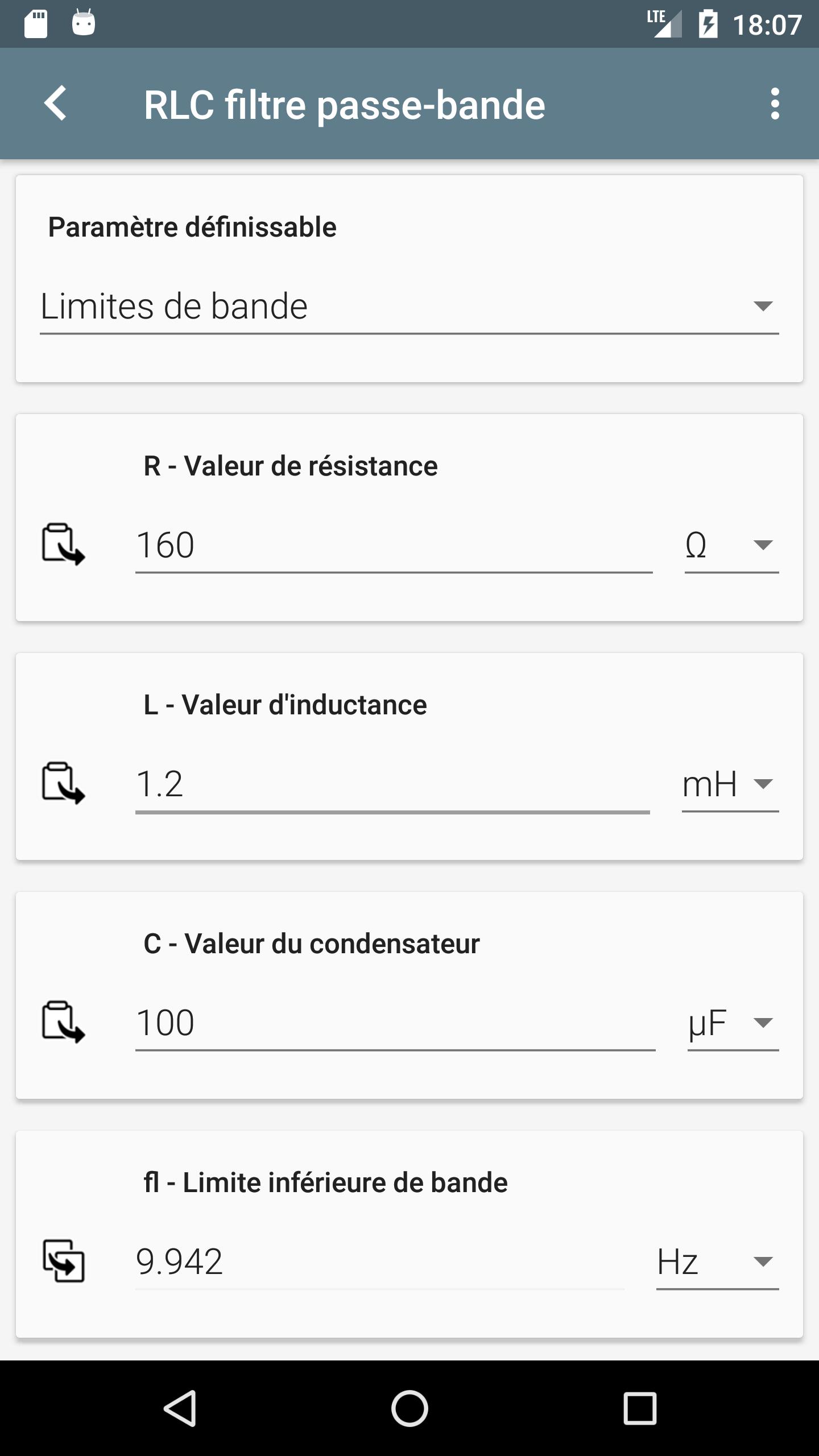Screen dimensions: 819x1456
Task: Tap the RLC filtre passe-bande title
Action: click(345, 105)
